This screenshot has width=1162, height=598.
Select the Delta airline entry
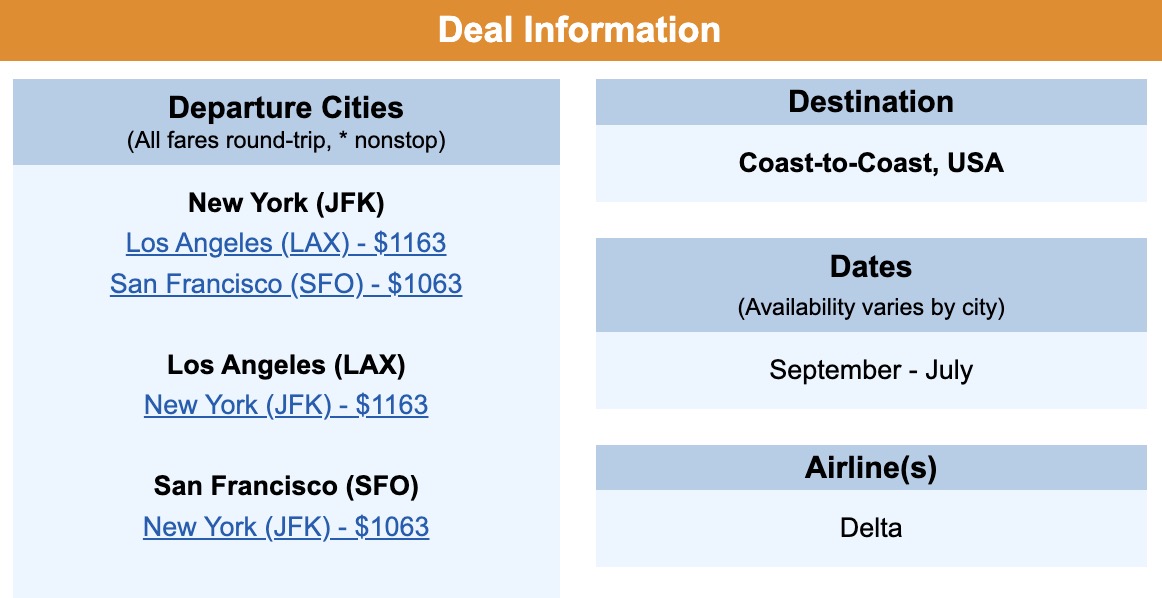(x=872, y=527)
